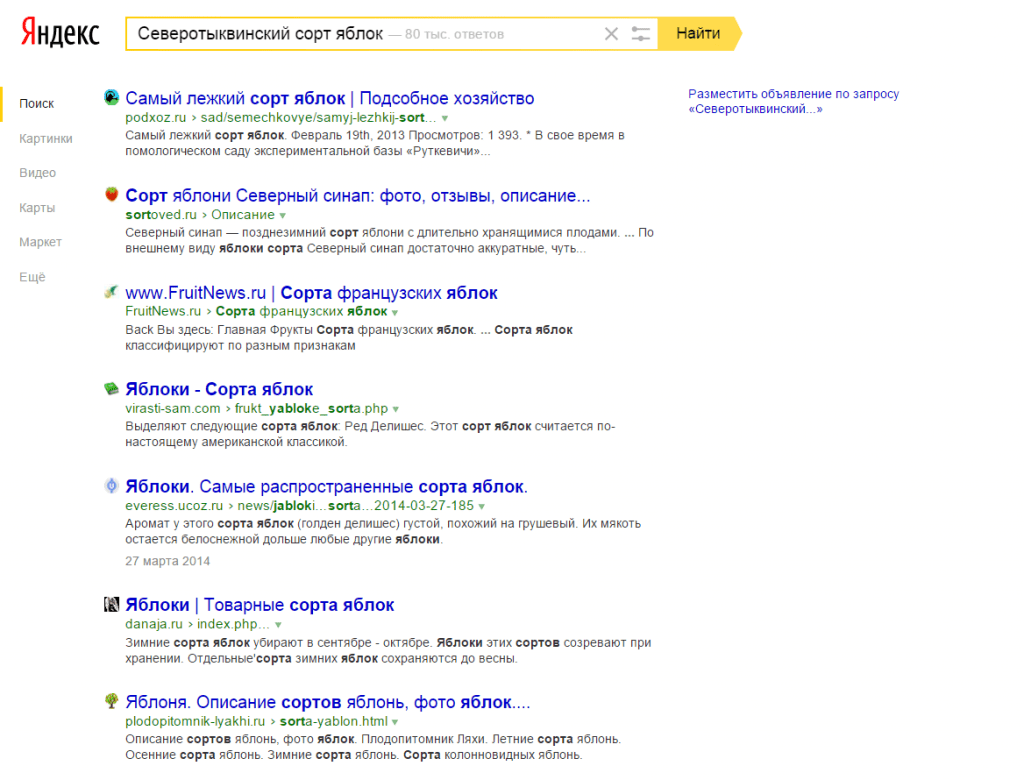
Task: Click '80 тыс. ответов' count text
Action: point(454,34)
